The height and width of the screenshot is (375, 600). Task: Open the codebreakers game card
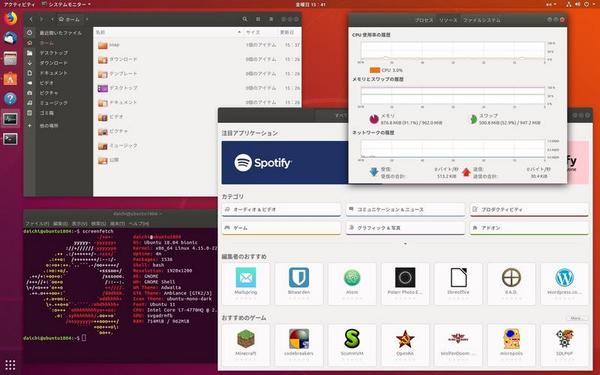tap(299, 345)
